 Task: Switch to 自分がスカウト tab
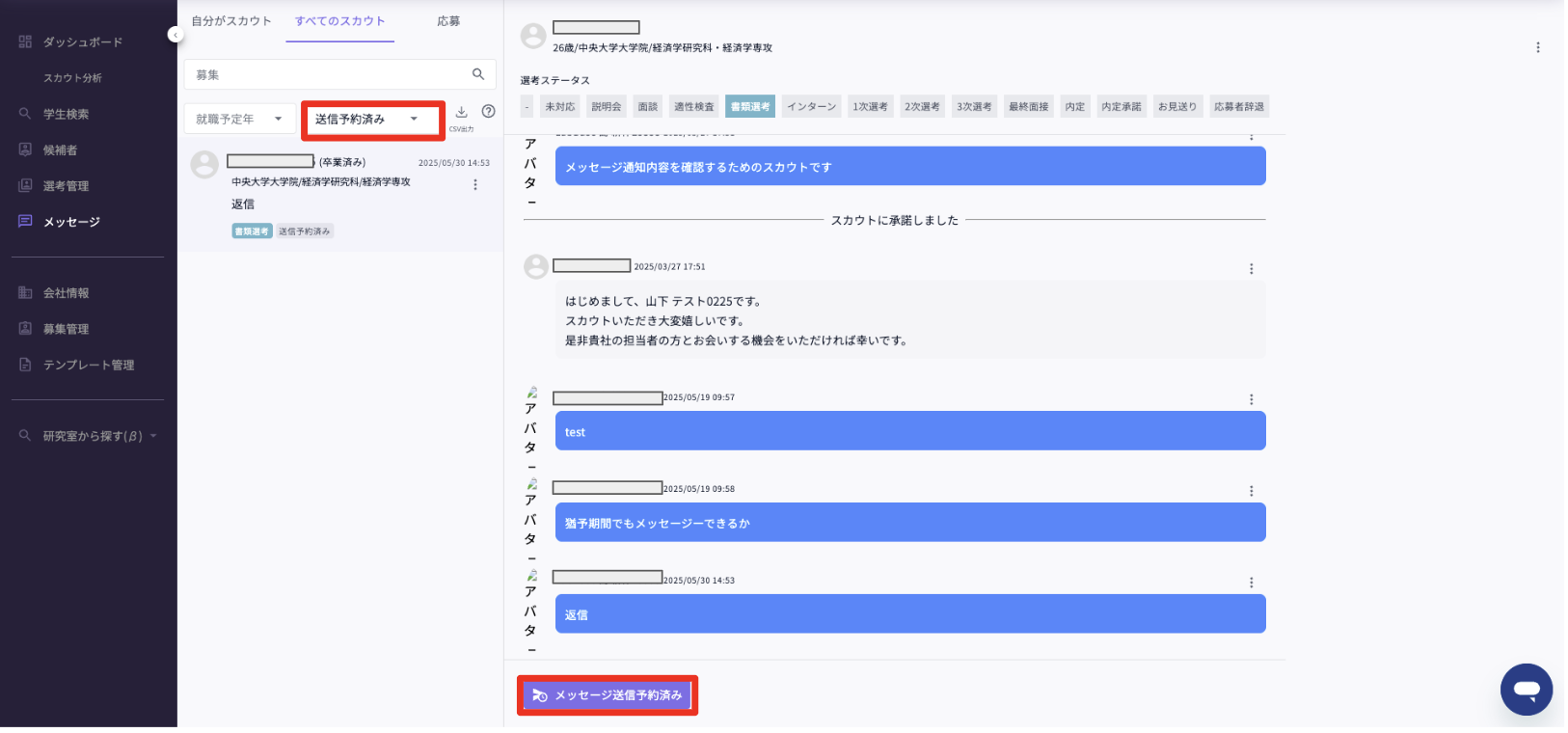point(231,21)
